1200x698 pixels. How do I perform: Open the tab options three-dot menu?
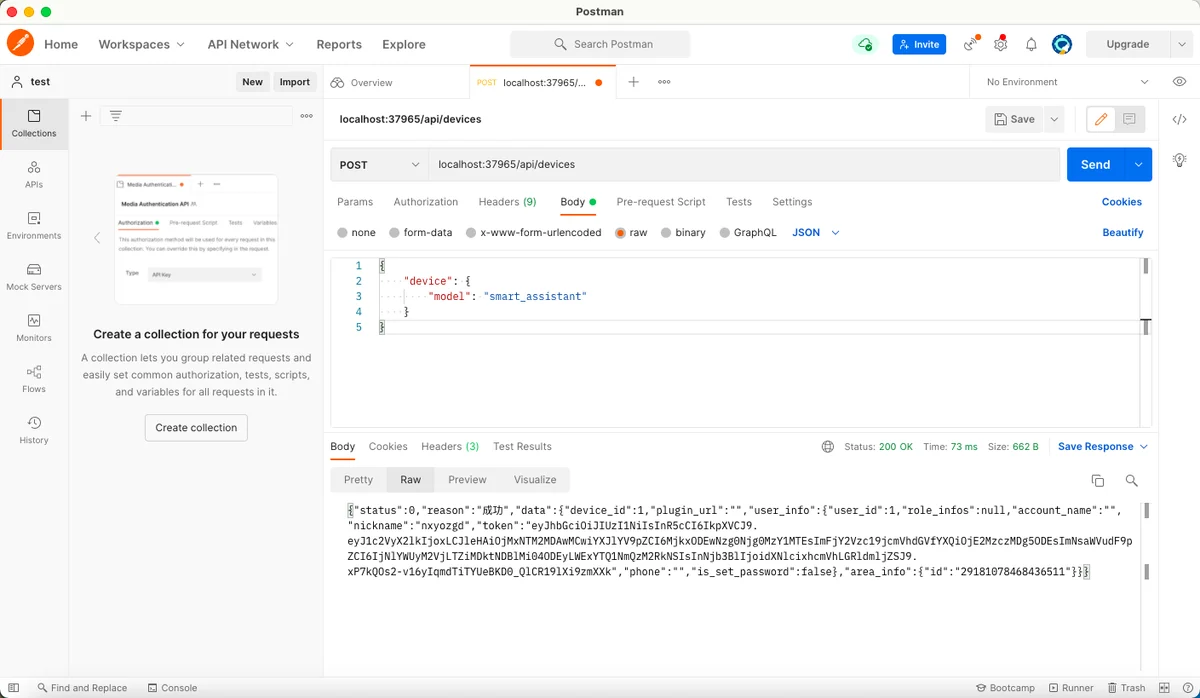(664, 82)
